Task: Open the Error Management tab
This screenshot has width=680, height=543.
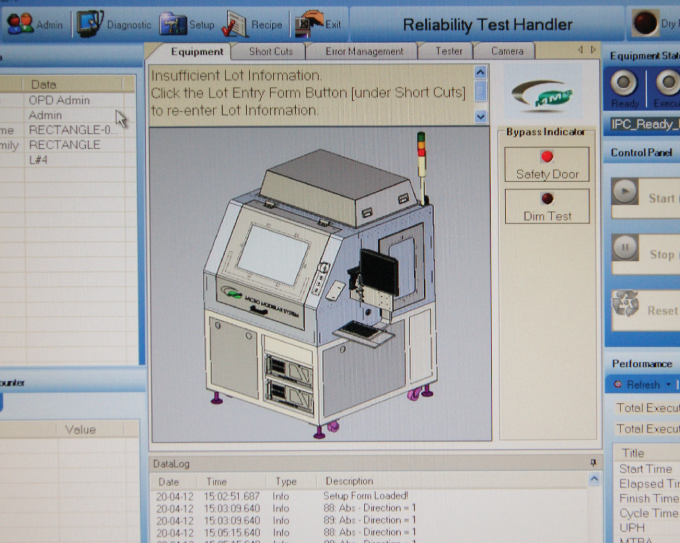Action: pos(364,52)
